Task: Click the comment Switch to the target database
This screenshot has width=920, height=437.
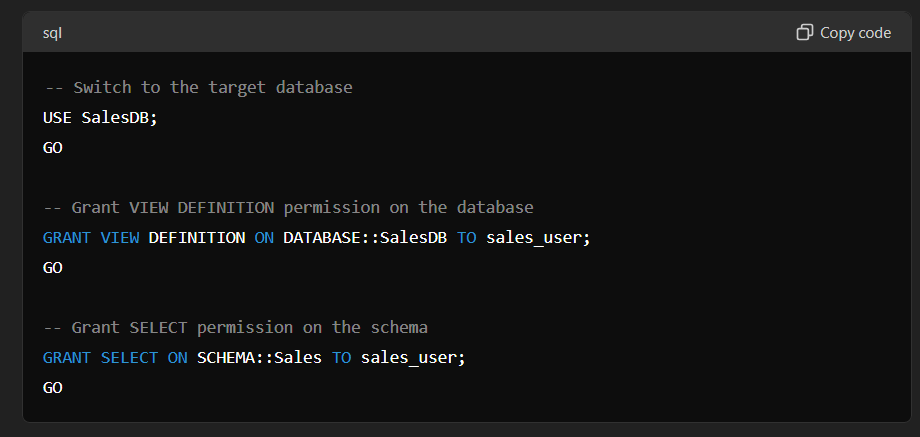Action: [x=198, y=87]
